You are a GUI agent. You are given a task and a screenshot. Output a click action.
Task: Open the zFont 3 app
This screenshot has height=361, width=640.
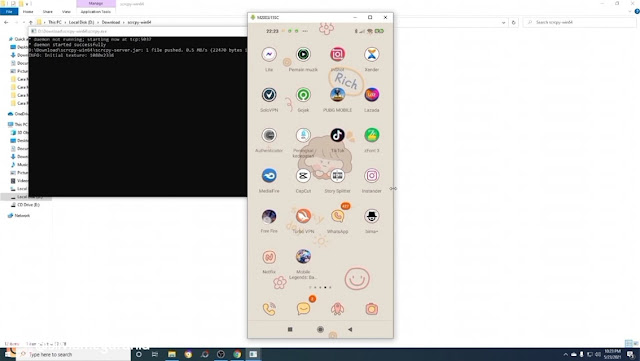click(x=371, y=135)
